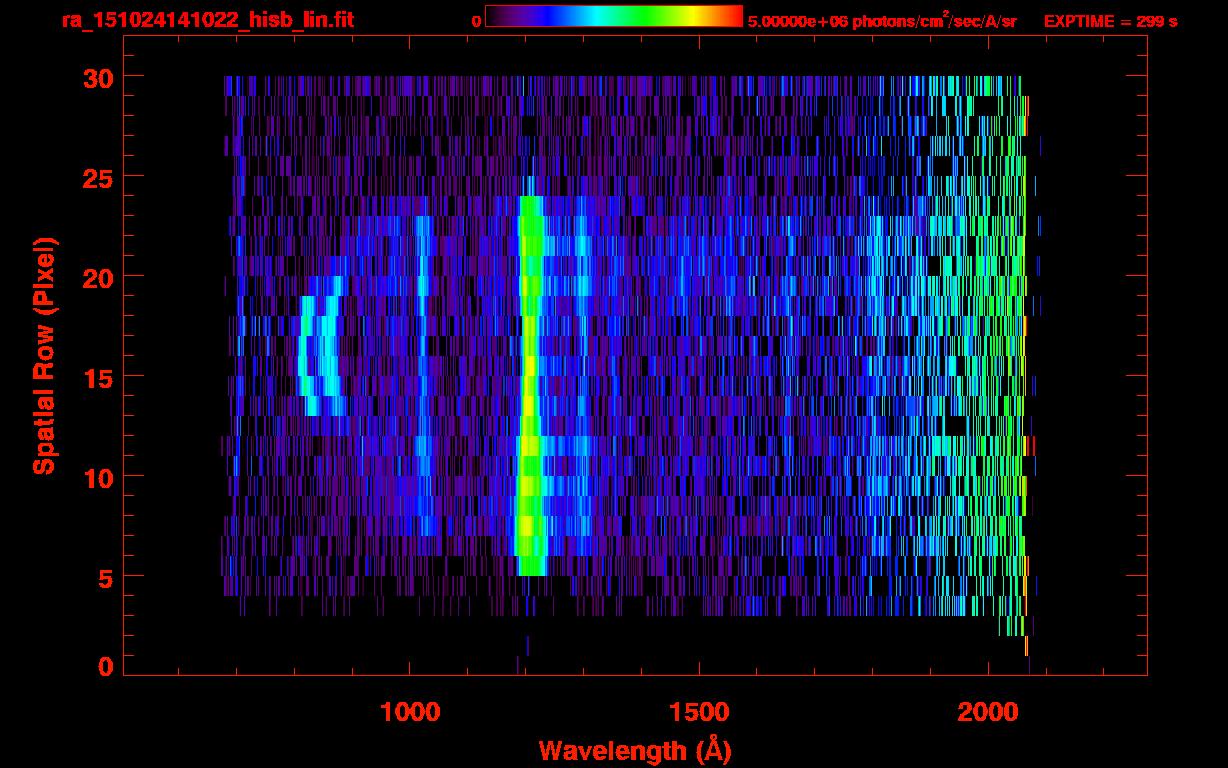The height and width of the screenshot is (768, 1228).
Task: Click the 5.00000e+06 photons colorbar maximum label
Action: 882,21
